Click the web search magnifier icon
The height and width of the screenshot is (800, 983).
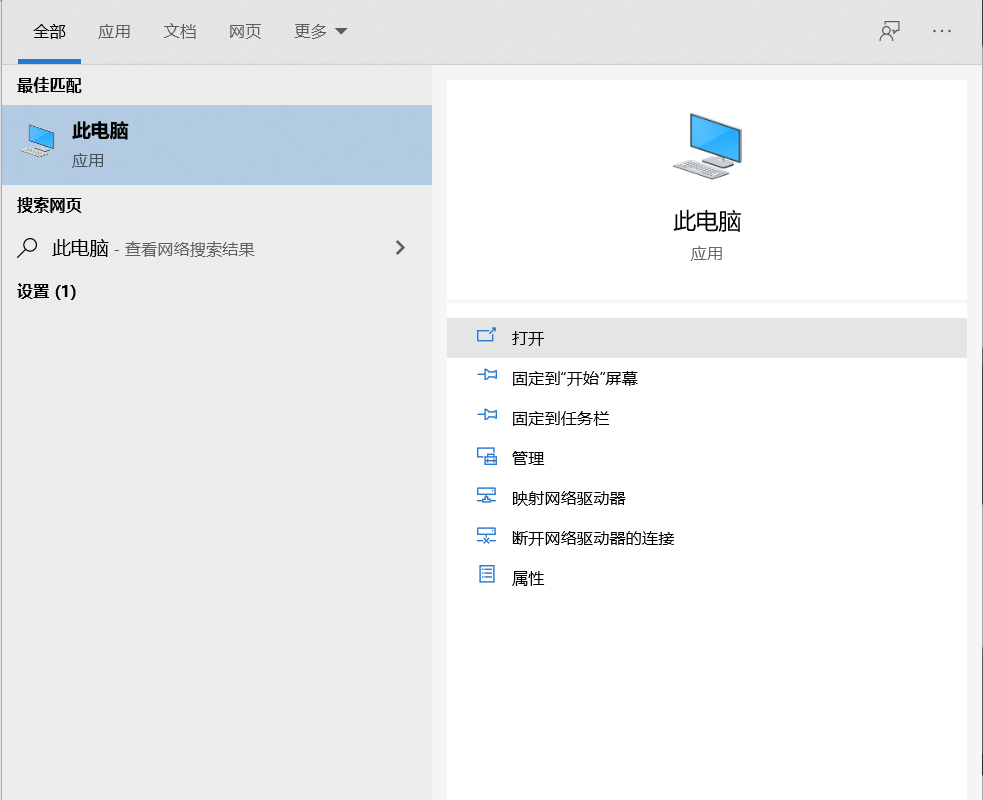pos(27,248)
